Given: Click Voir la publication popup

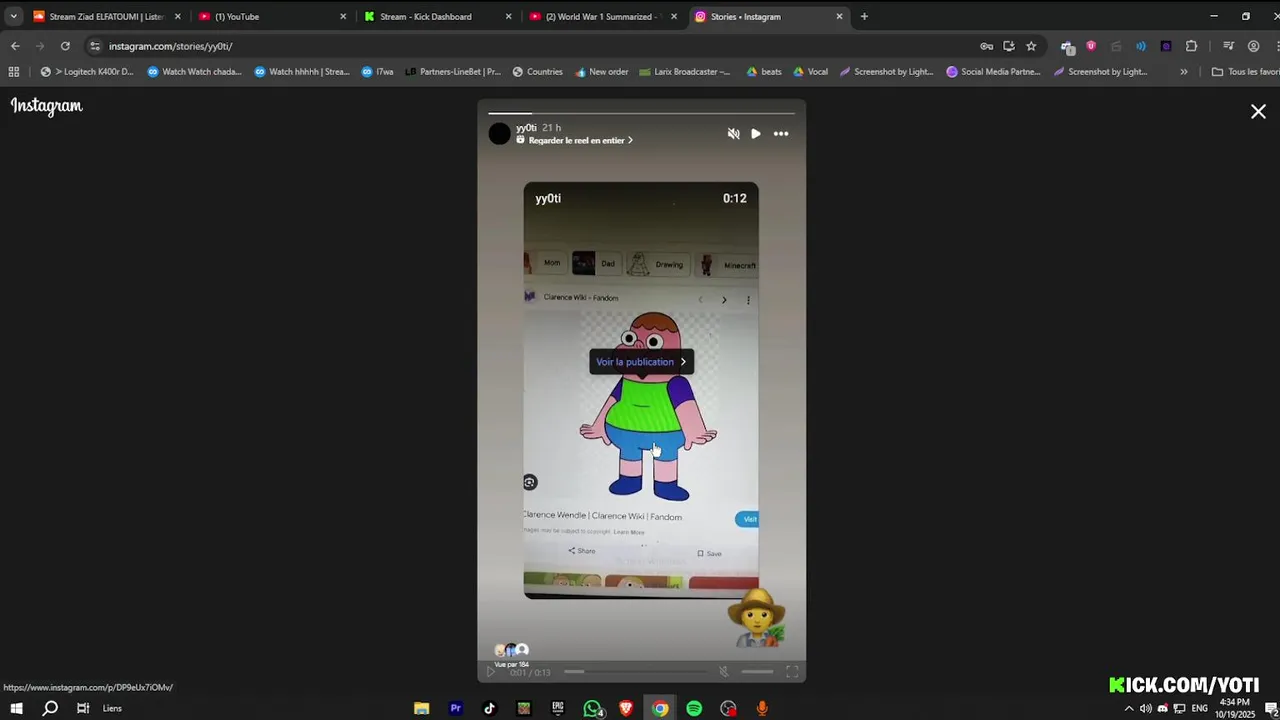Looking at the screenshot, I should (641, 362).
